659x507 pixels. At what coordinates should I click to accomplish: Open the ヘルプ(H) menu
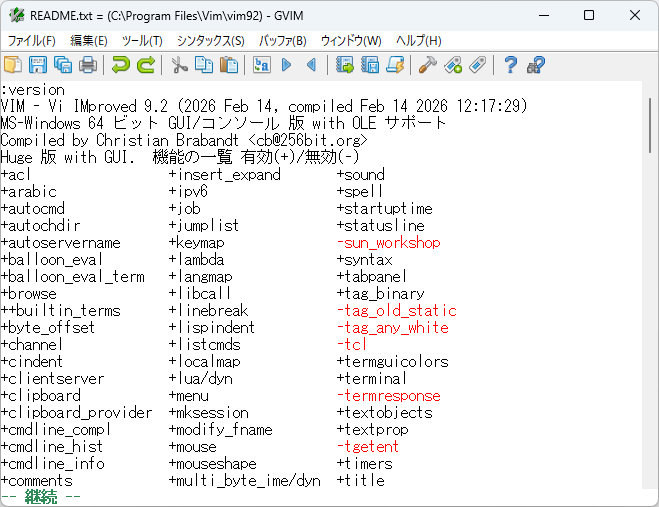(419, 41)
